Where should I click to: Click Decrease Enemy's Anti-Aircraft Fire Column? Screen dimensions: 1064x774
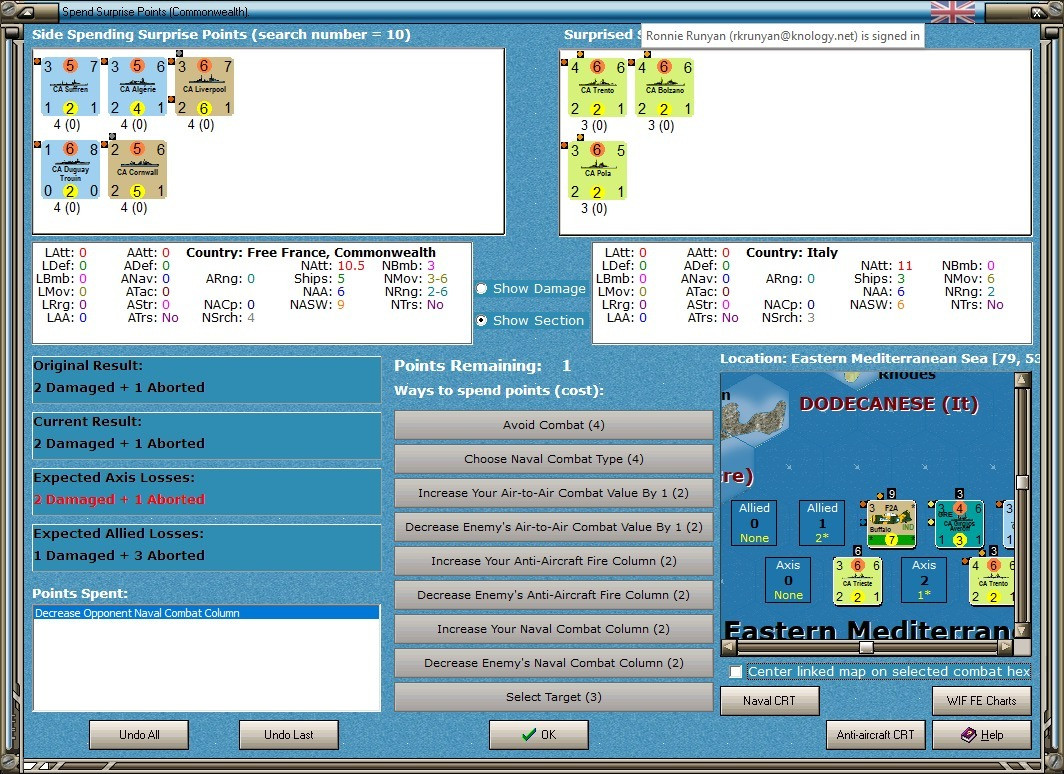coord(554,594)
